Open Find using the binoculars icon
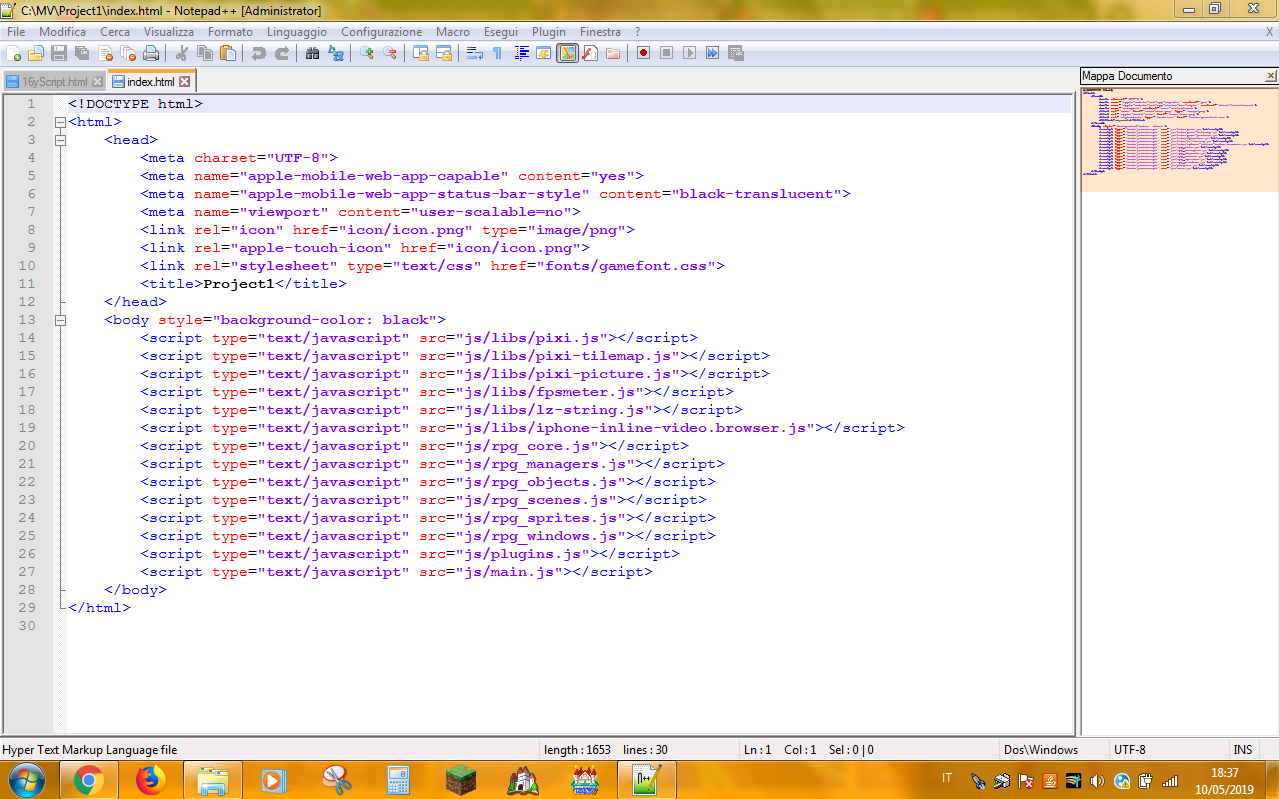1279x799 pixels. click(313, 53)
